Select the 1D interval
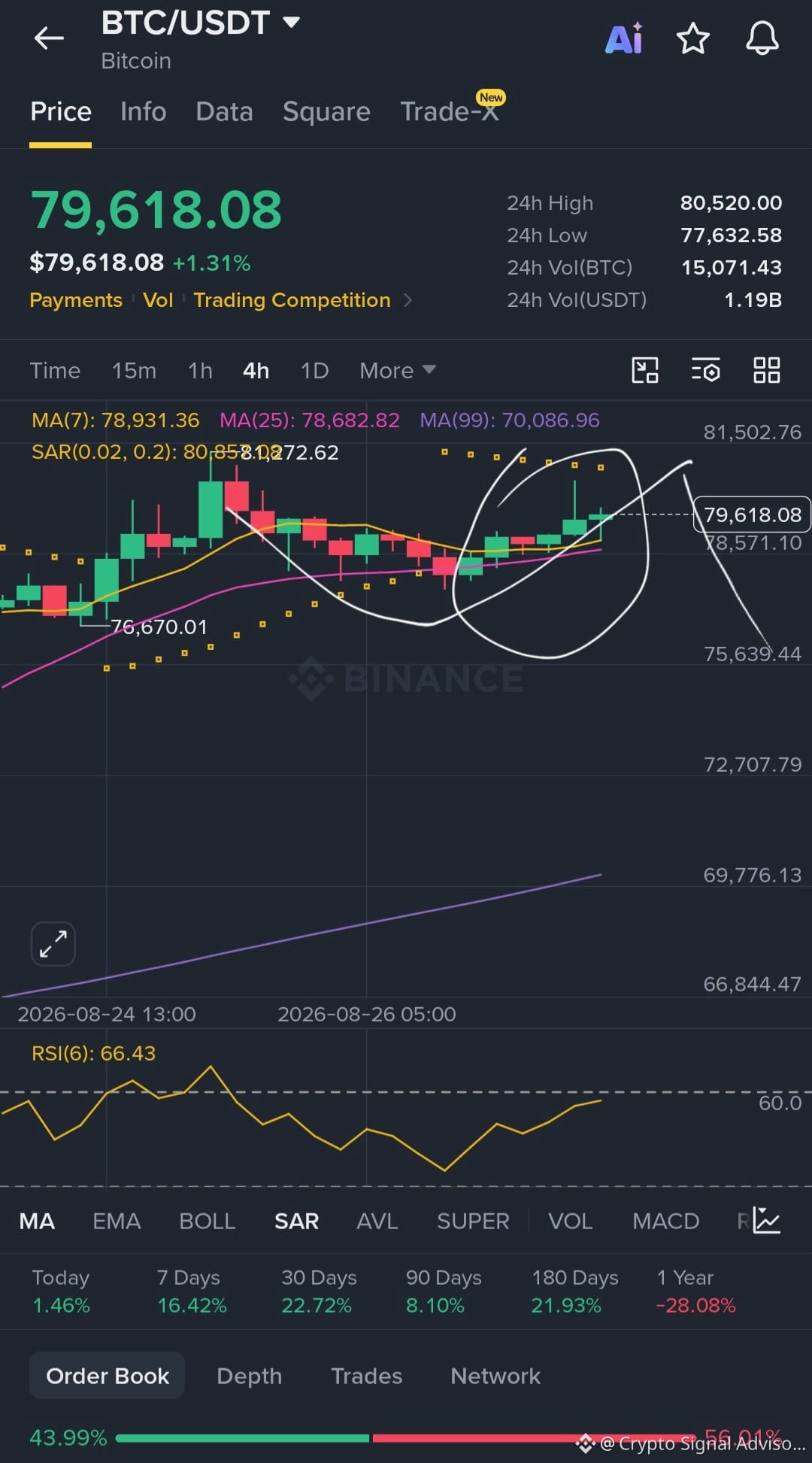 314,371
